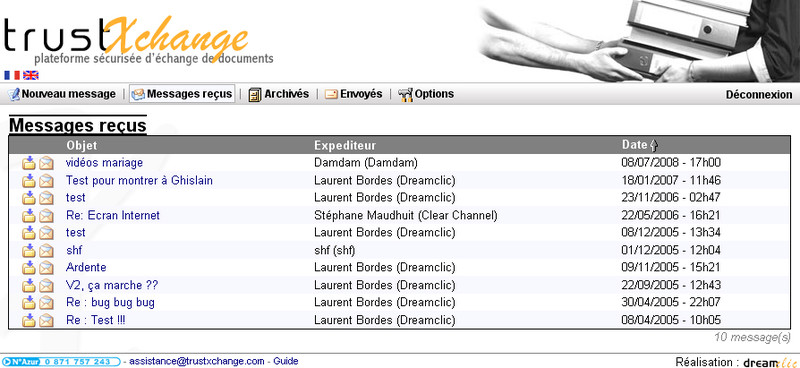Open the Envoyés messages tab
The width and height of the screenshot is (800, 368).
tap(354, 94)
